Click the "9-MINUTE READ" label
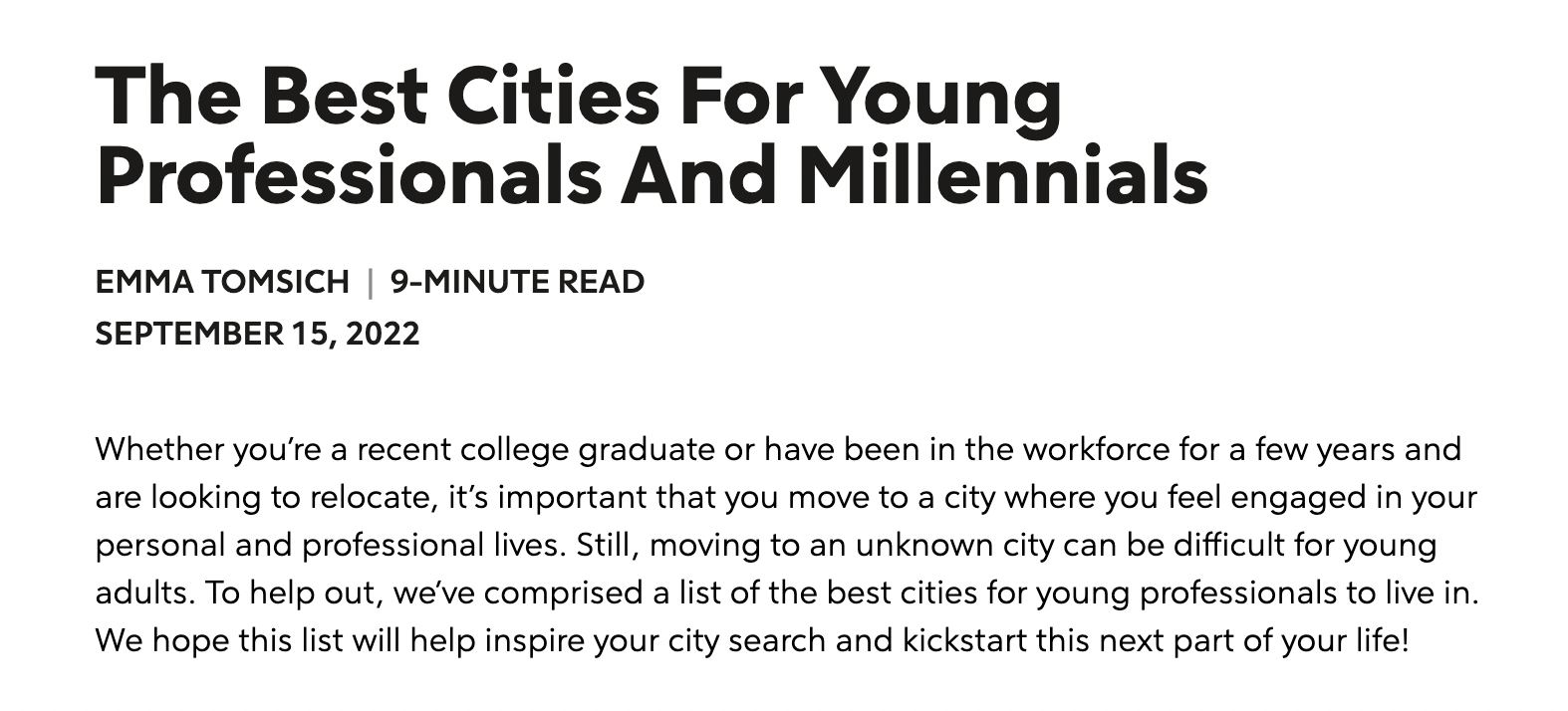The height and width of the screenshot is (711, 1568). [x=517, y=282]
